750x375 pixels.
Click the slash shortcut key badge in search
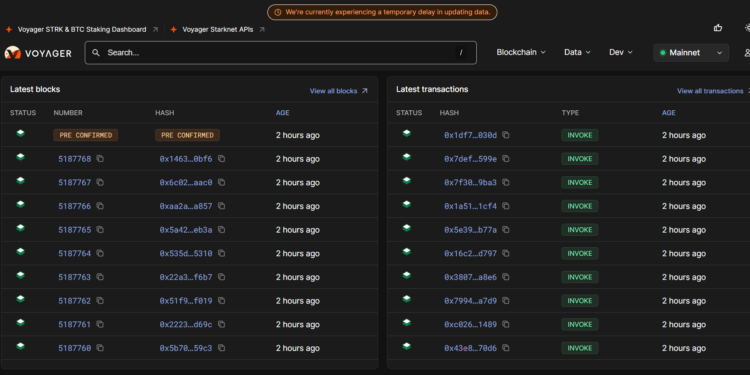click(461, 53)
